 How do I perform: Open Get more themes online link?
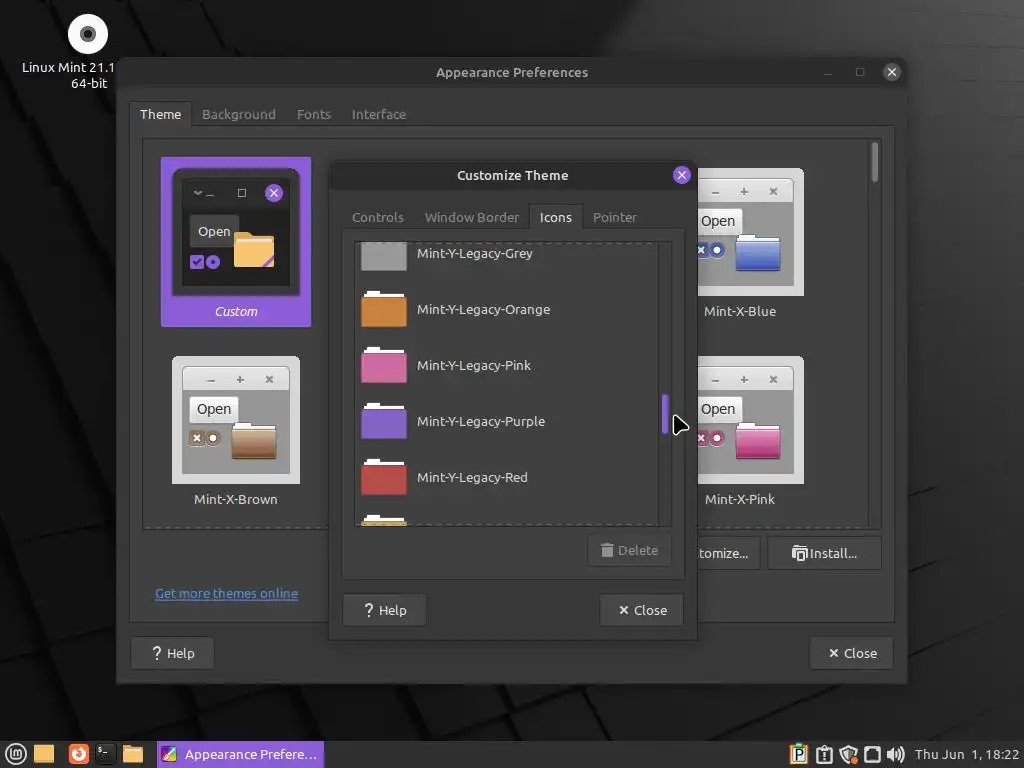tap(227, 593)
